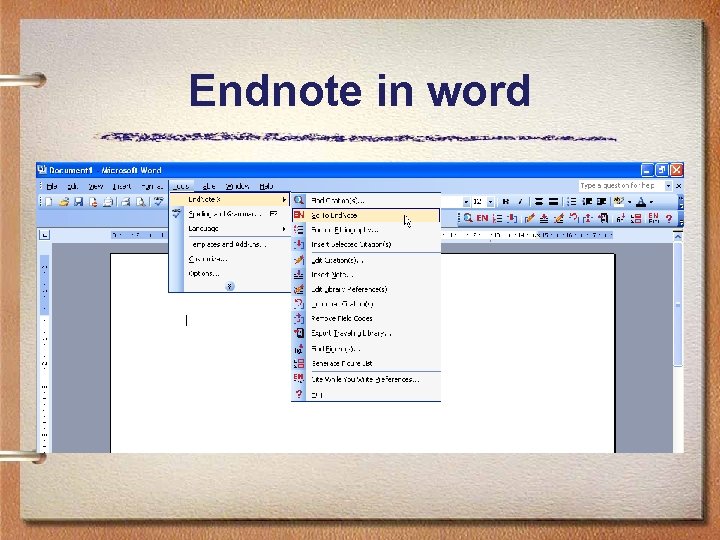Click Unformat Citation icon on EndNote toolbar
720x540 pixels.
click(x=574, y=218)
